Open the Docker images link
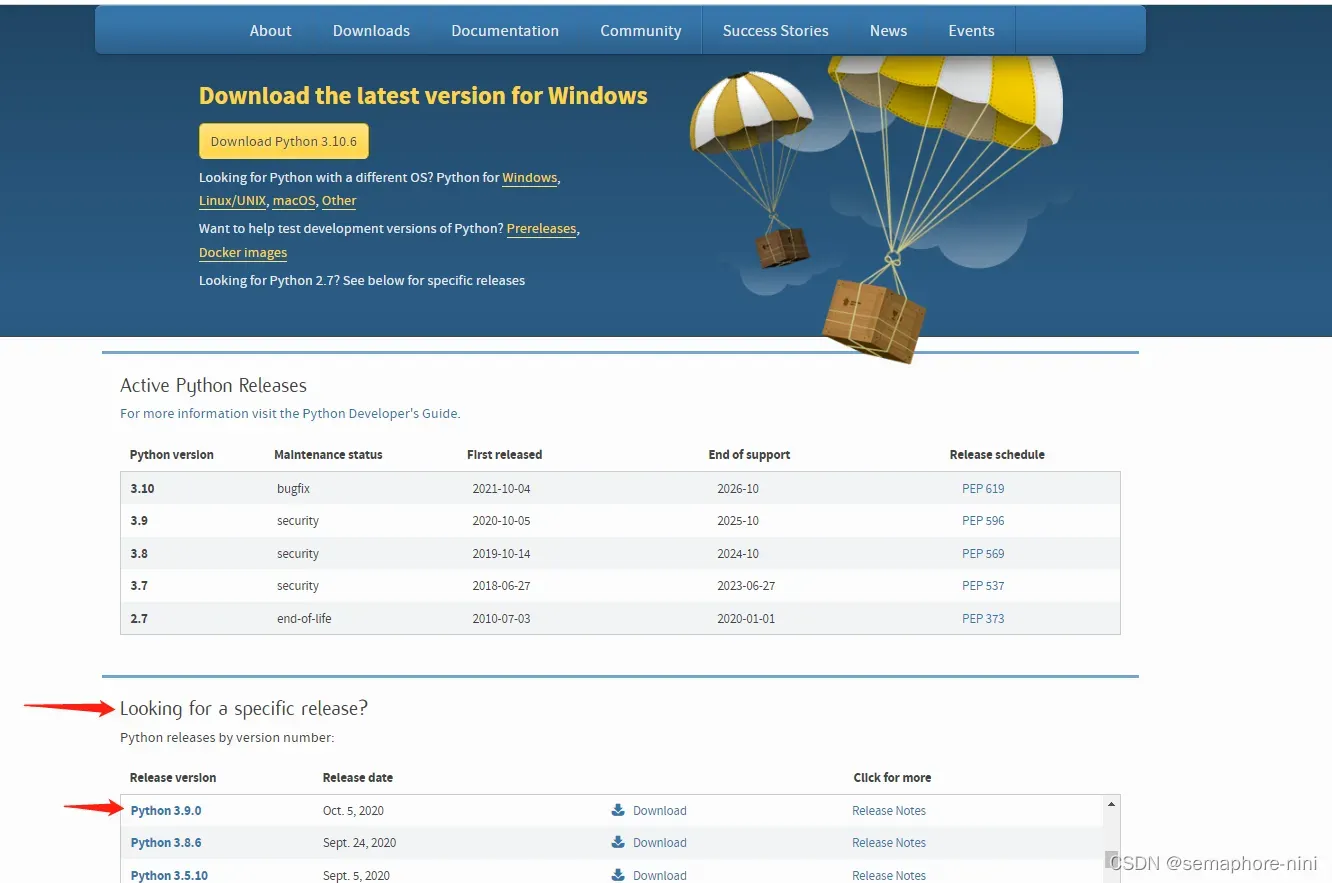The image size is (1332, 883). (243, 252)
